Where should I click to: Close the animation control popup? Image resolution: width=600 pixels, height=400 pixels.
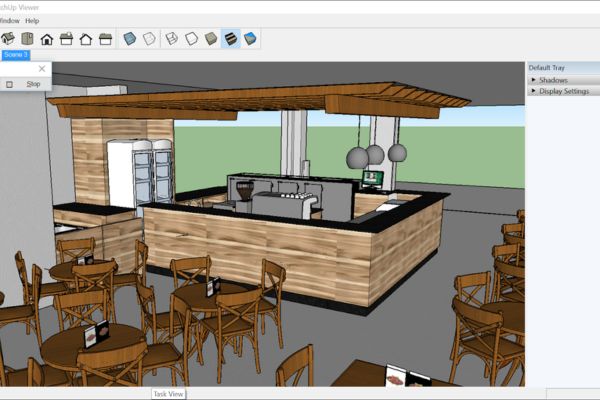42,69
